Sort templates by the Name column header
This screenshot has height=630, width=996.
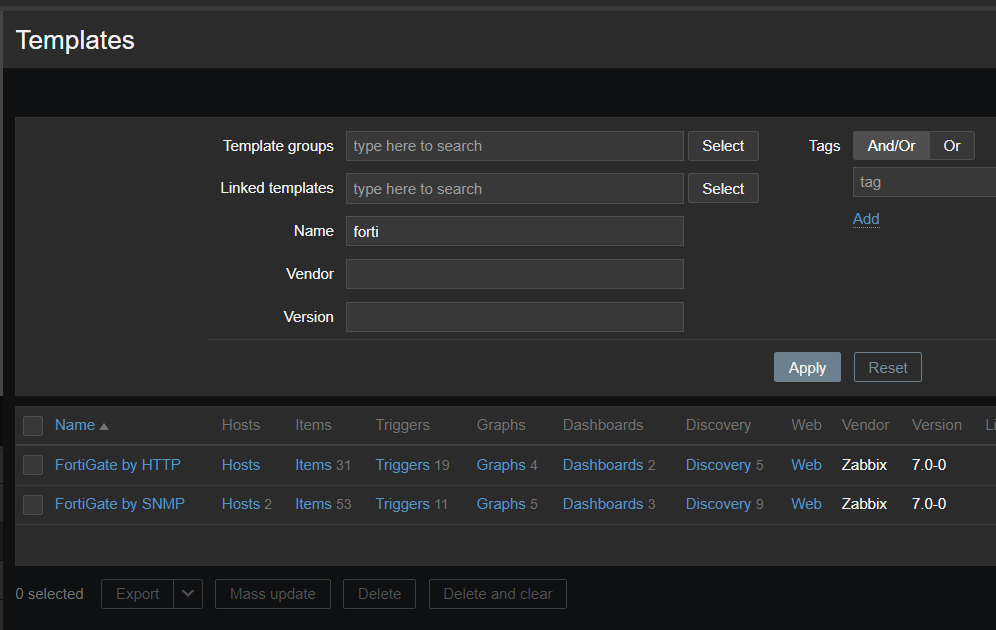tap(75, 425)
